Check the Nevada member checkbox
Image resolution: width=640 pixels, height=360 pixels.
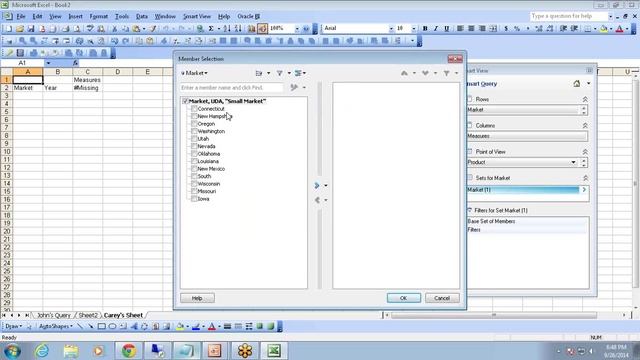[194, 146]
